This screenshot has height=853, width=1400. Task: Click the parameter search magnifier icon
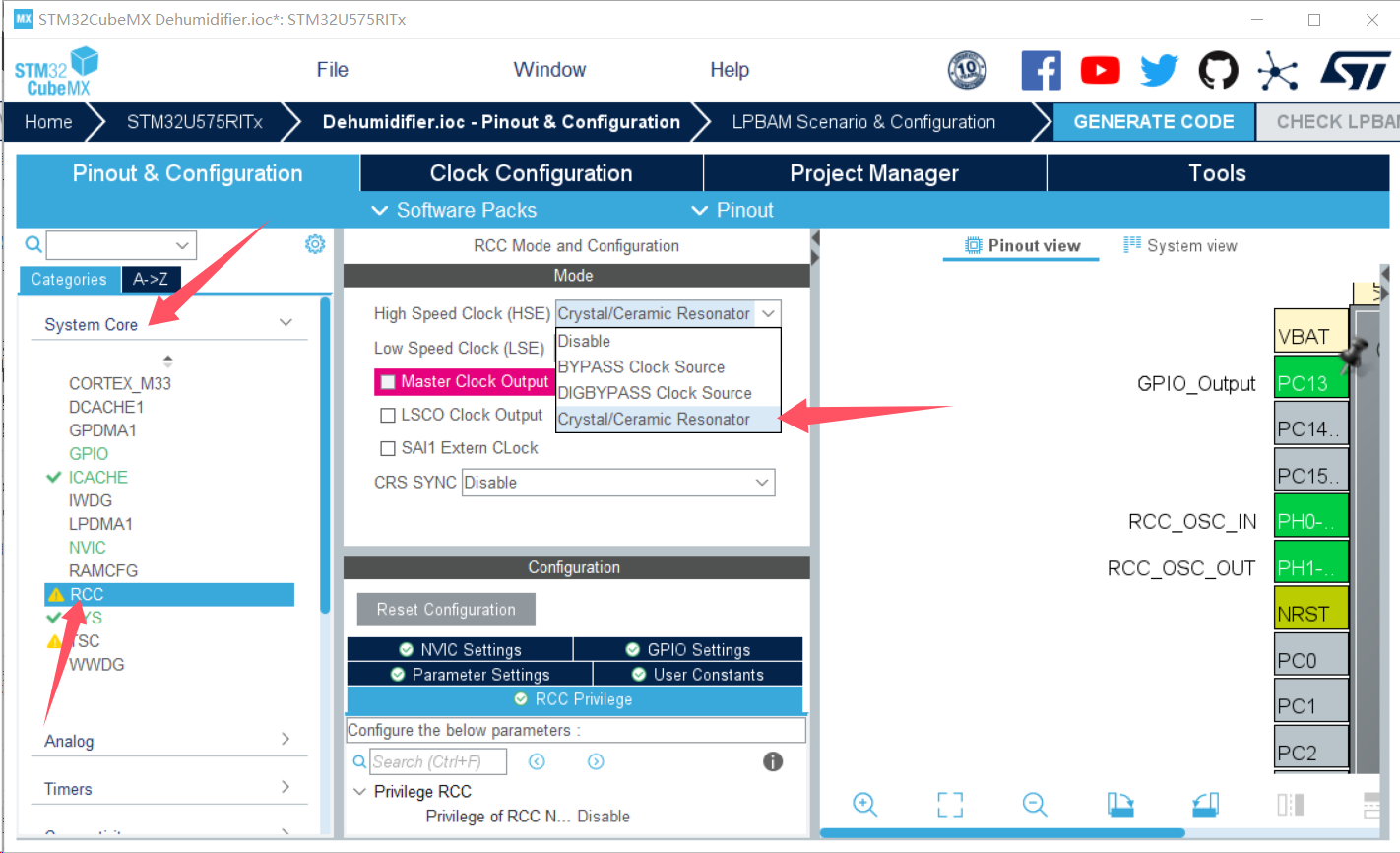pyautogui.click(x=359, y=761)
